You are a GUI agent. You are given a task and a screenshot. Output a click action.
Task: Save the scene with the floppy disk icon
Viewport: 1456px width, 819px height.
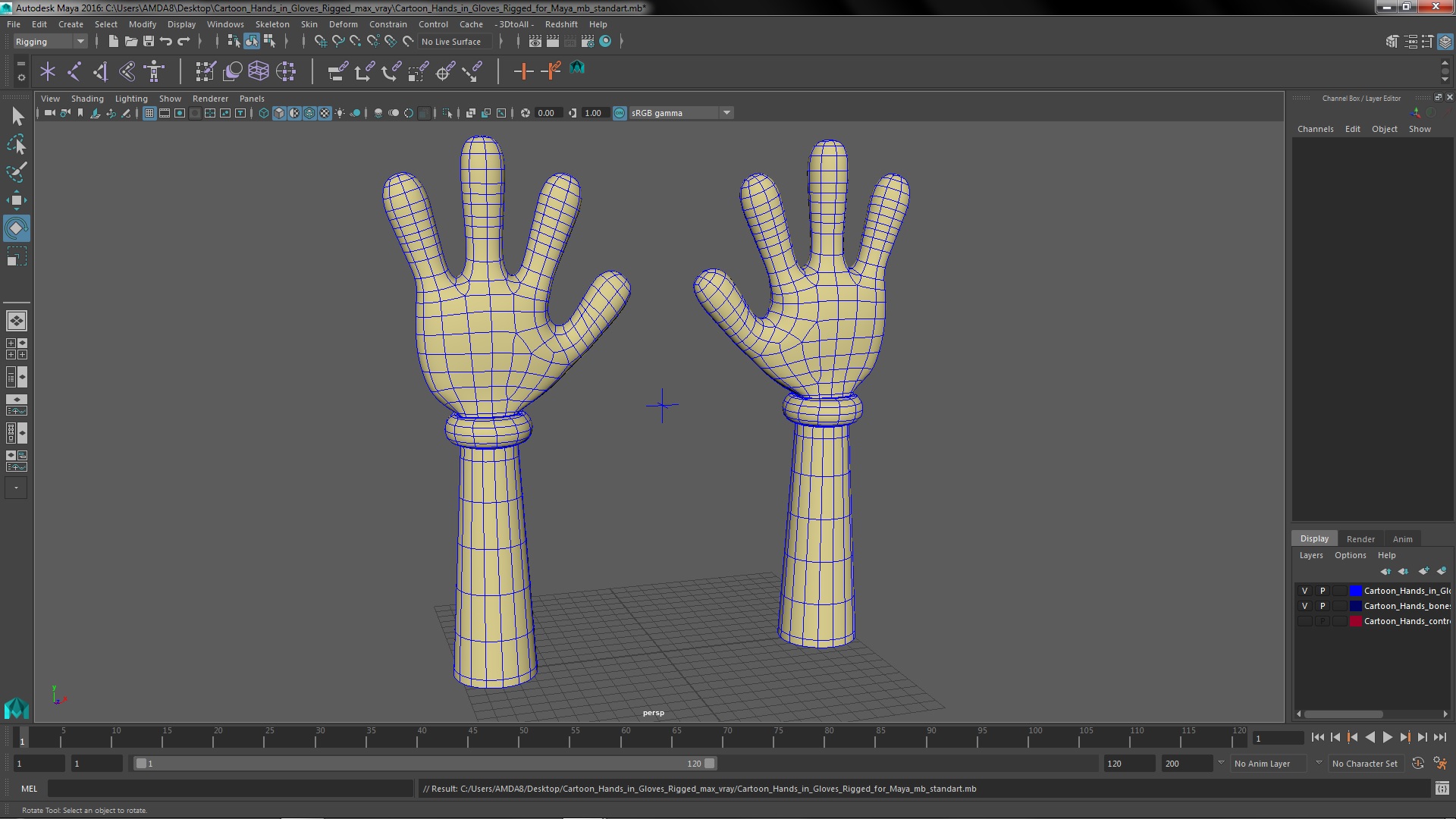tap(149, 42)
